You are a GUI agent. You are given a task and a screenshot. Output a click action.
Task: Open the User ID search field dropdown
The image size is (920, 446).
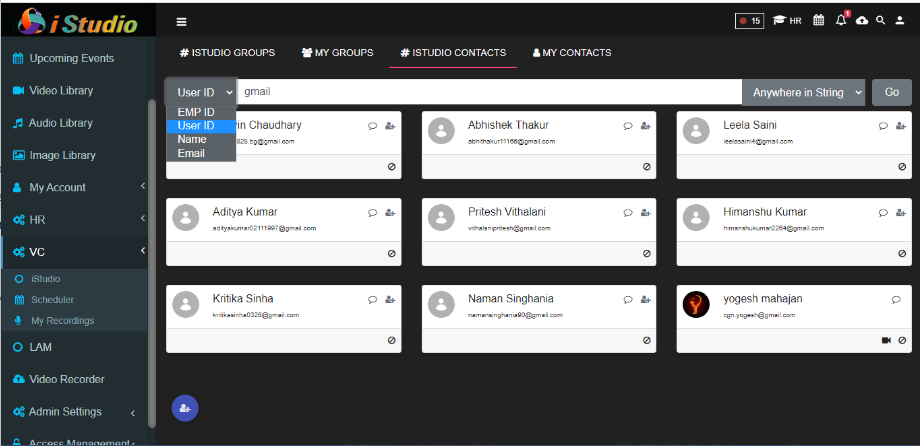point(201,92)
